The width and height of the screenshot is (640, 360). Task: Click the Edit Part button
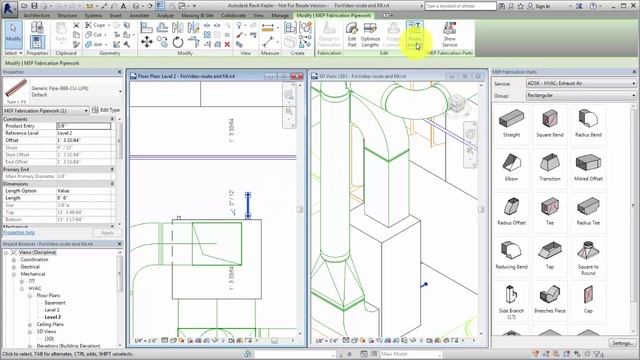(352, 35)
